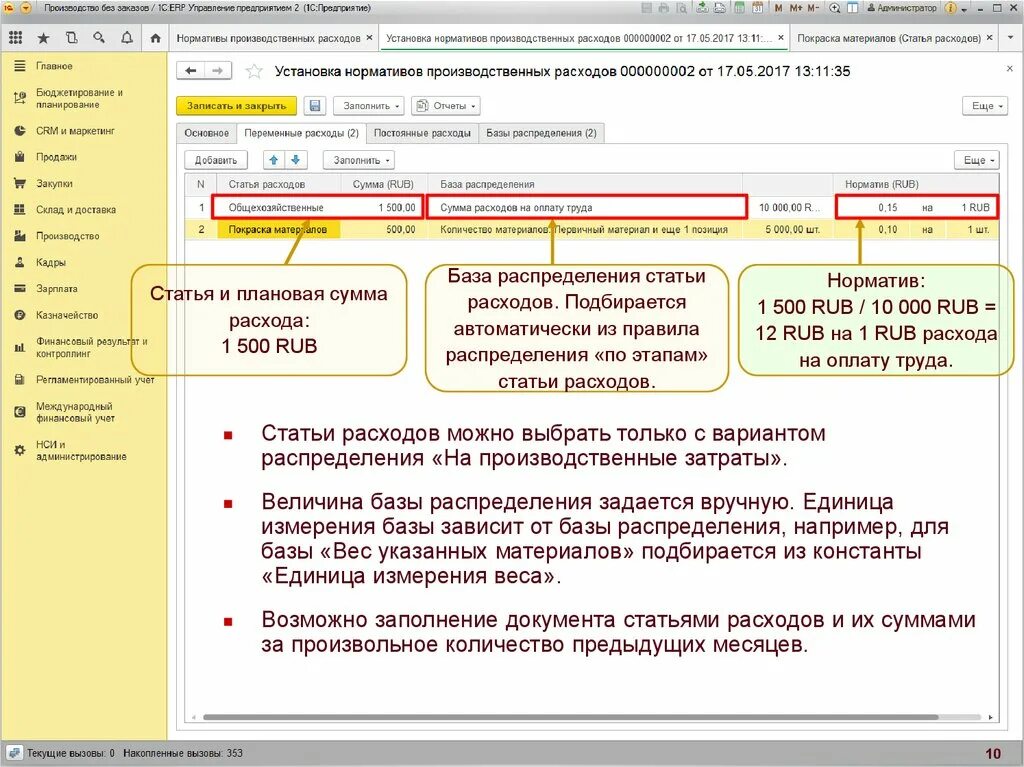Open Склад и доставка section
1024x767 pixels.
tap(76, 210)
